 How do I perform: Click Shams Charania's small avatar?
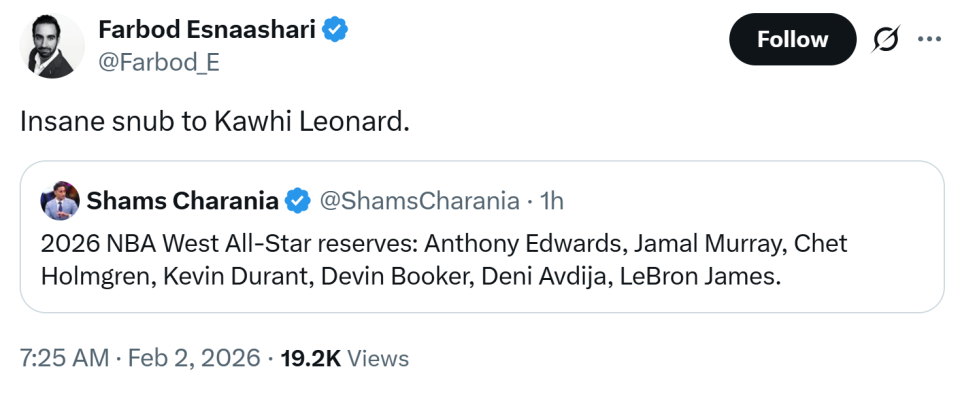(60, 201)
